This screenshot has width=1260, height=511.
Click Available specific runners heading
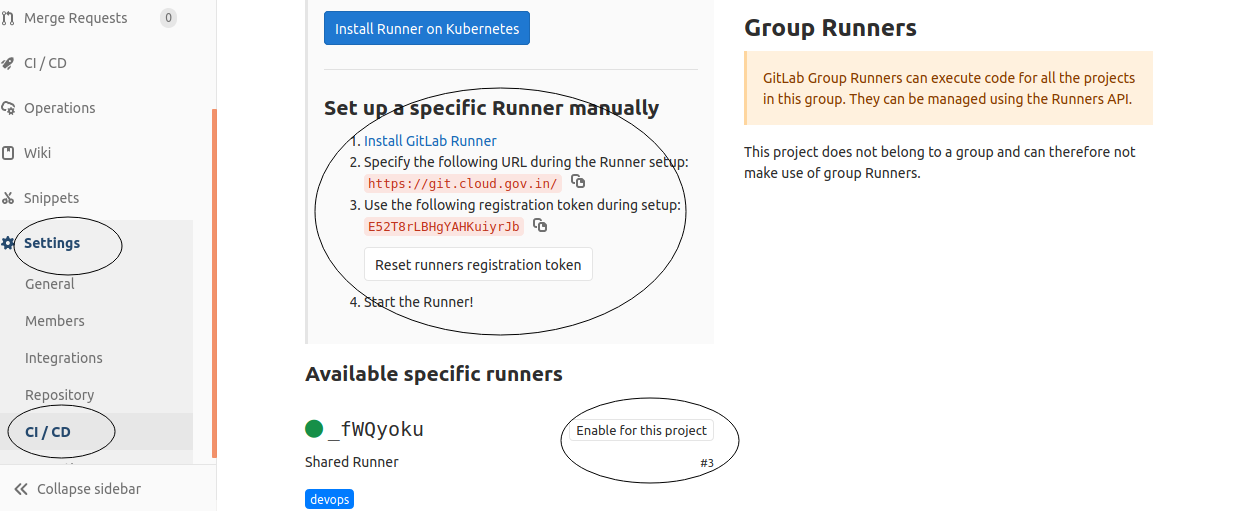click(434, 374)
